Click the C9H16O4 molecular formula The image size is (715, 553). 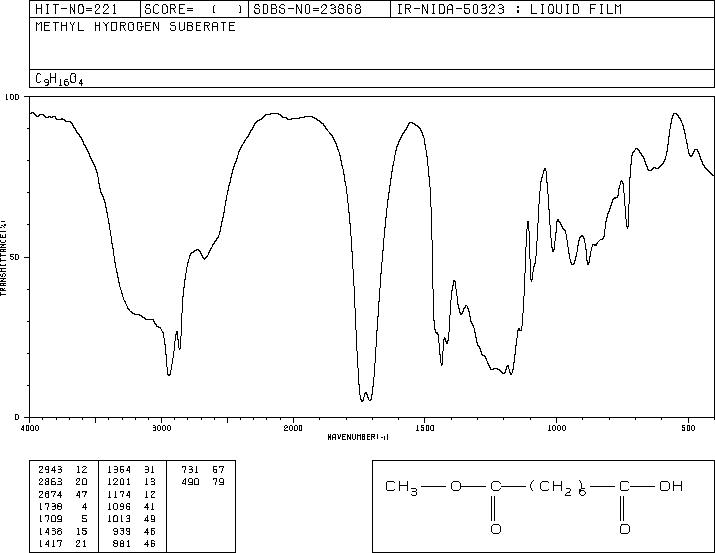click(59, 80)
